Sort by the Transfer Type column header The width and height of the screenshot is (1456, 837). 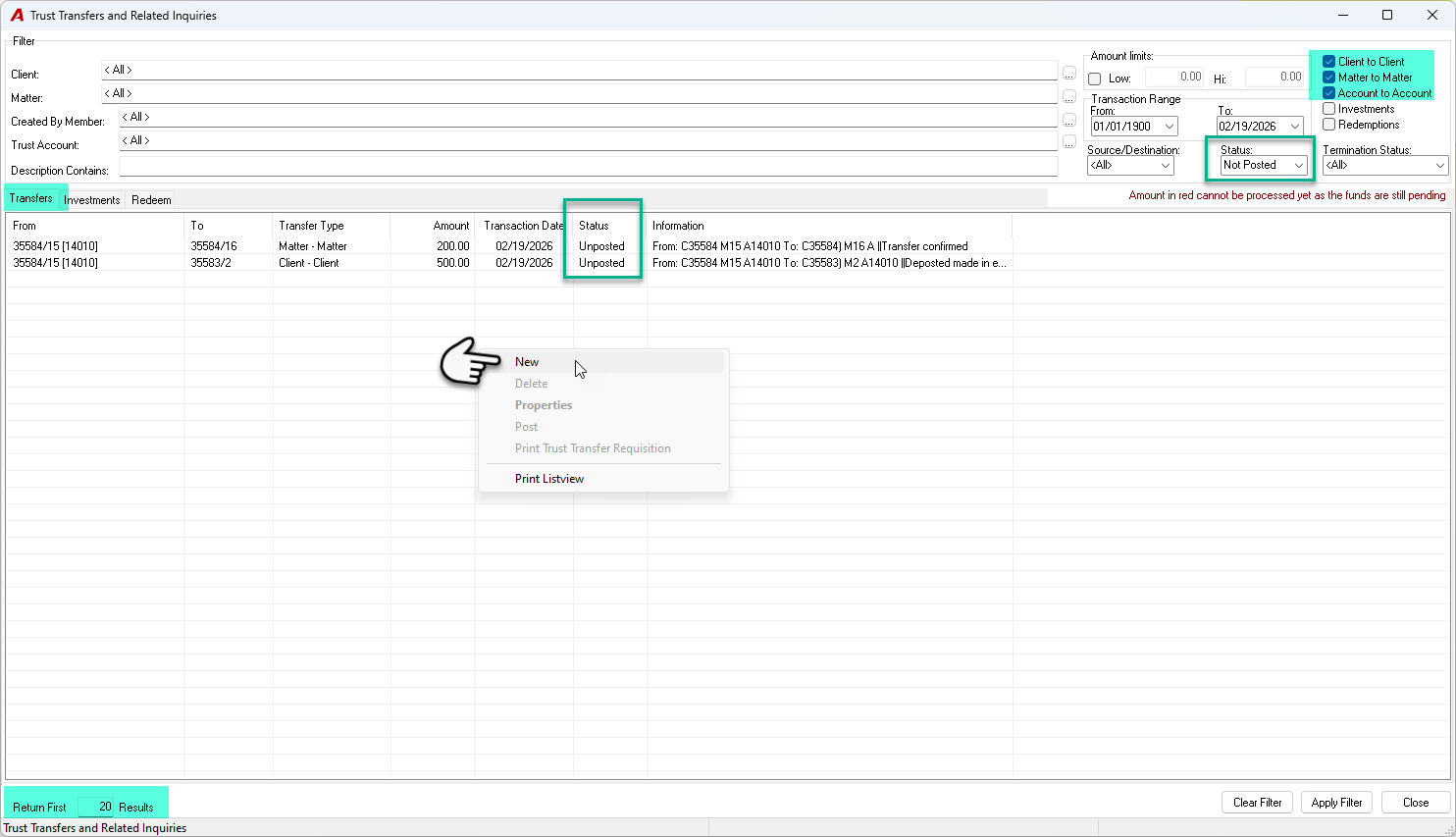(x=332, y=226)
